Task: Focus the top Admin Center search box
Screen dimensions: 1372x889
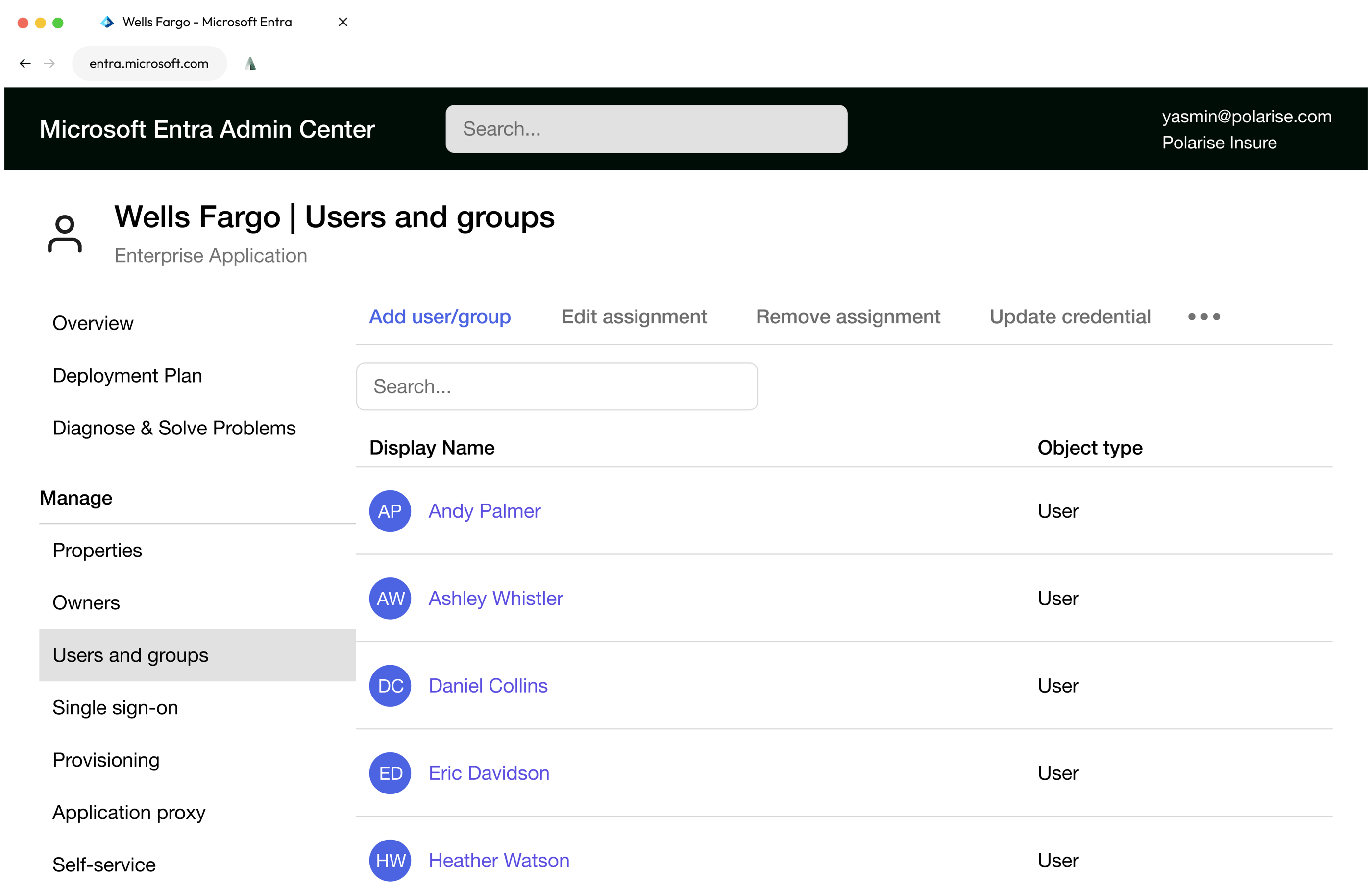Action: (x=646, y=128)
